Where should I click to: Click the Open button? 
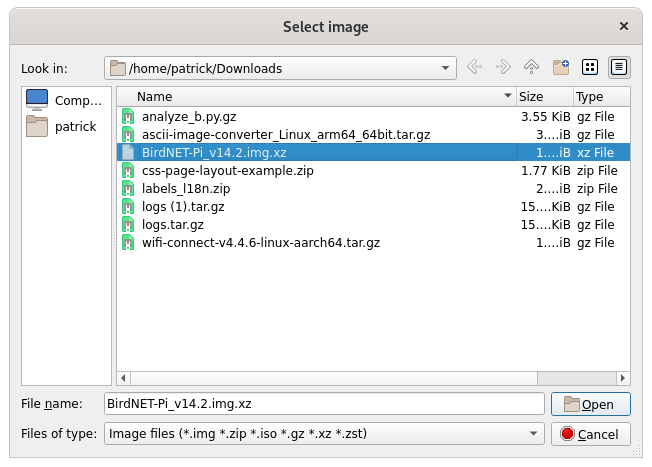[x=591, y=404]
